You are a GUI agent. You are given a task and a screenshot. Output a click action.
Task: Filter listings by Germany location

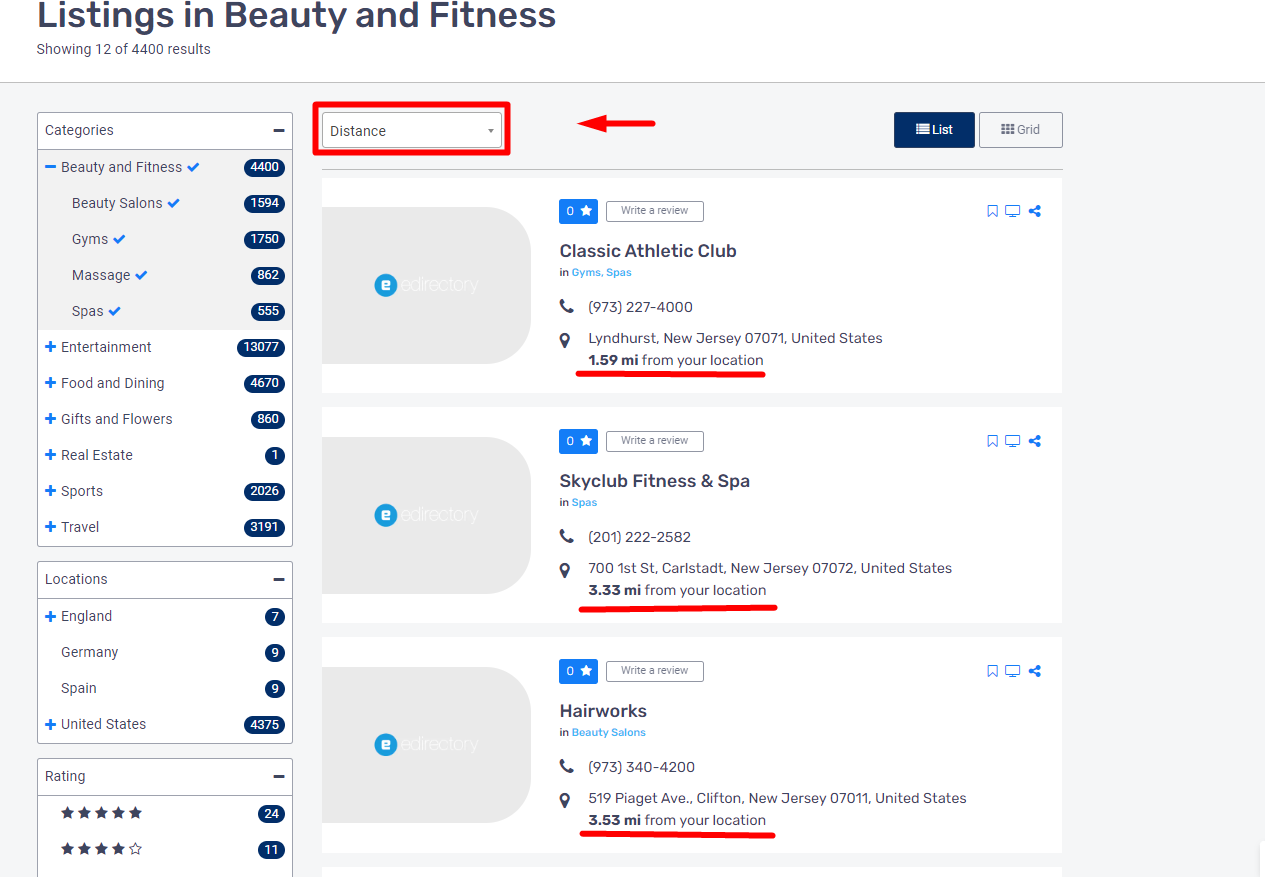[x=90, y=652]
